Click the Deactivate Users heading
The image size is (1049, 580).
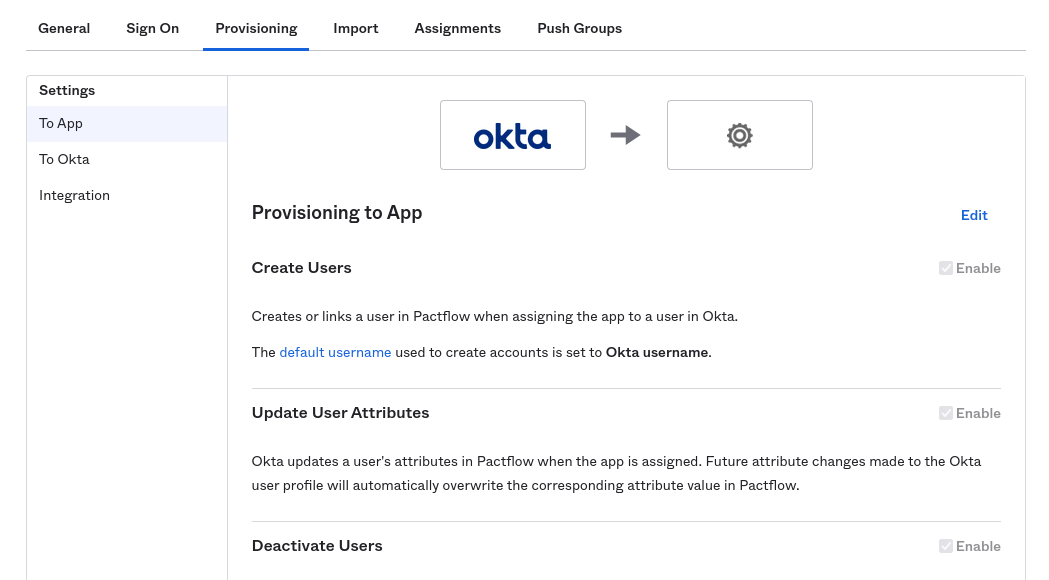[x=317, y=546]
